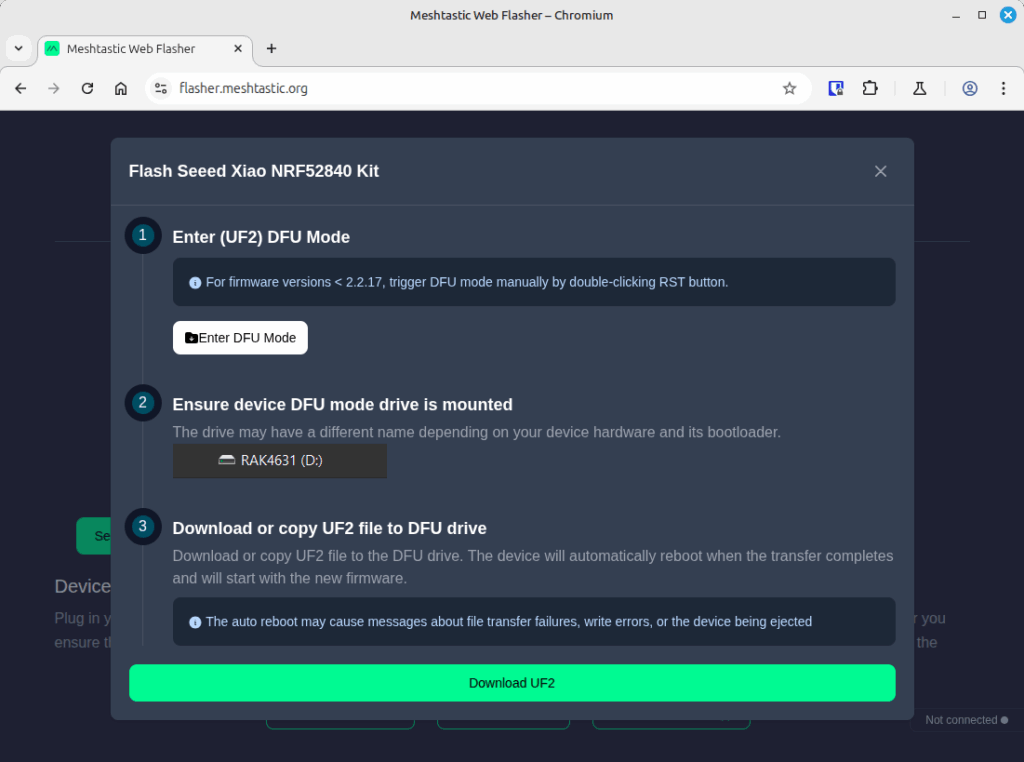This screenshot has height=762, width=1024.
Task: Reload the flasher page
Action: [87, 88]
